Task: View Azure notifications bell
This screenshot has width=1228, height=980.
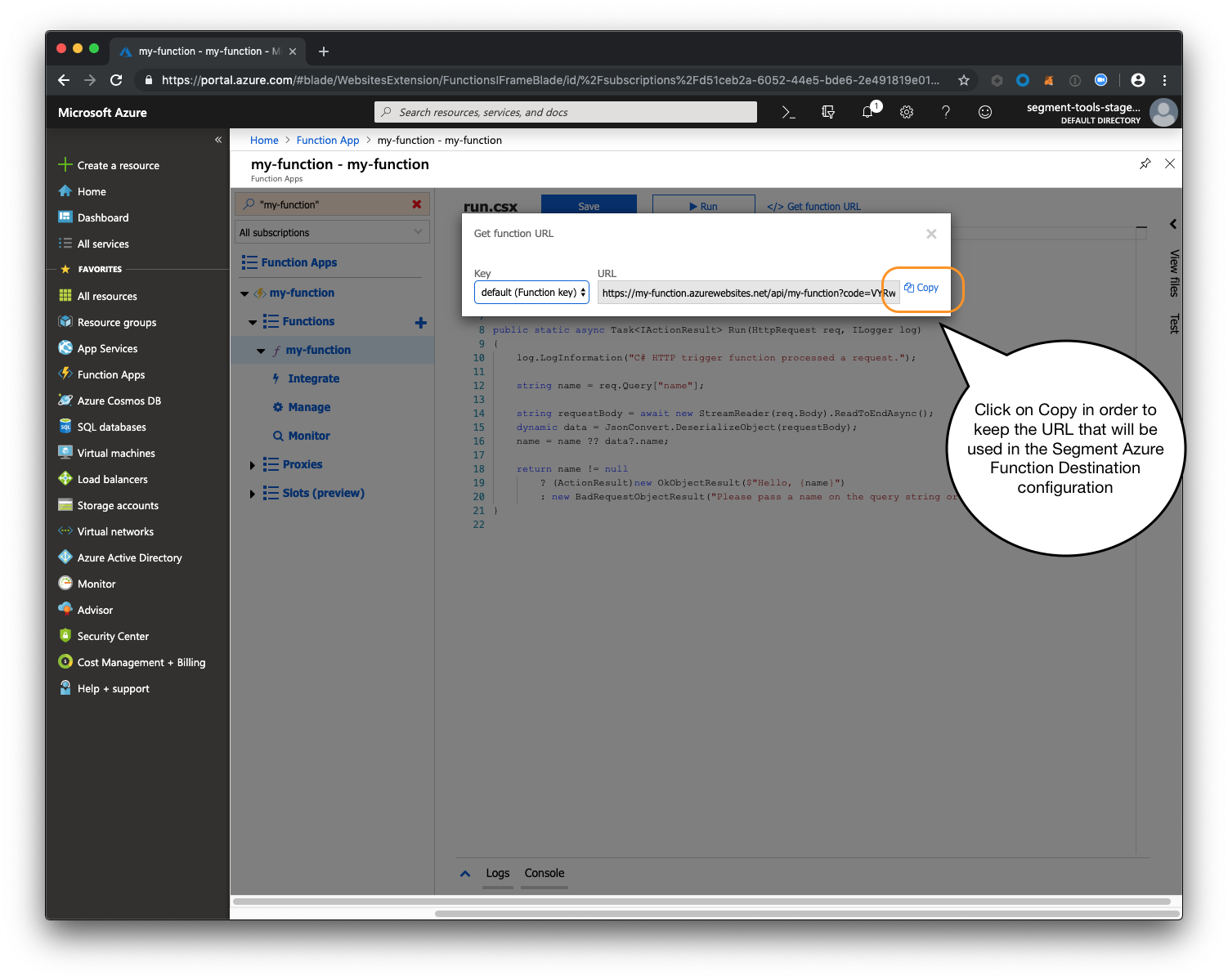Action: [867, 112]
